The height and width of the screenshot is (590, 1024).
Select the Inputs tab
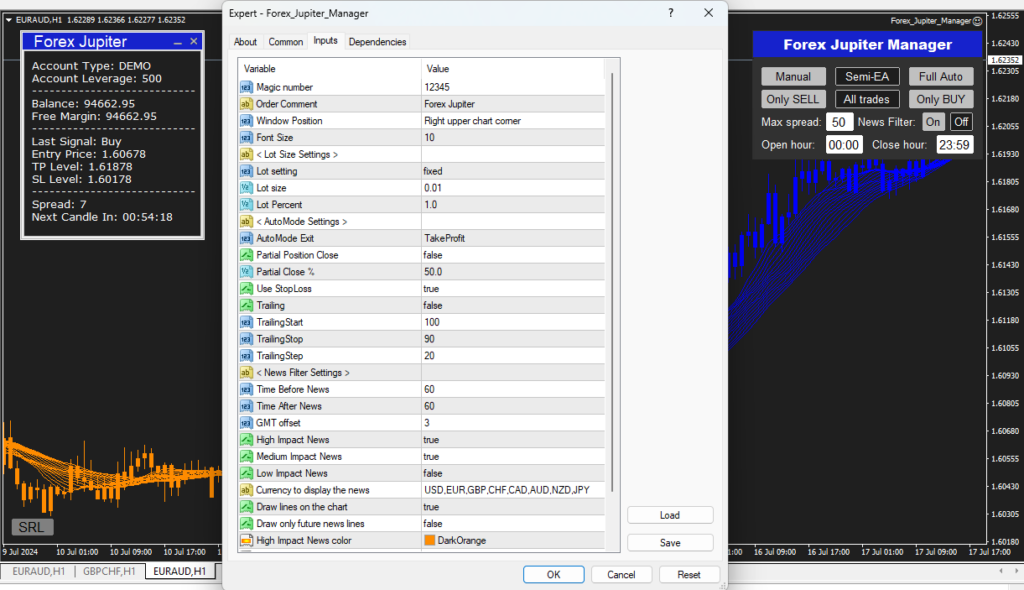coord(325,41)
